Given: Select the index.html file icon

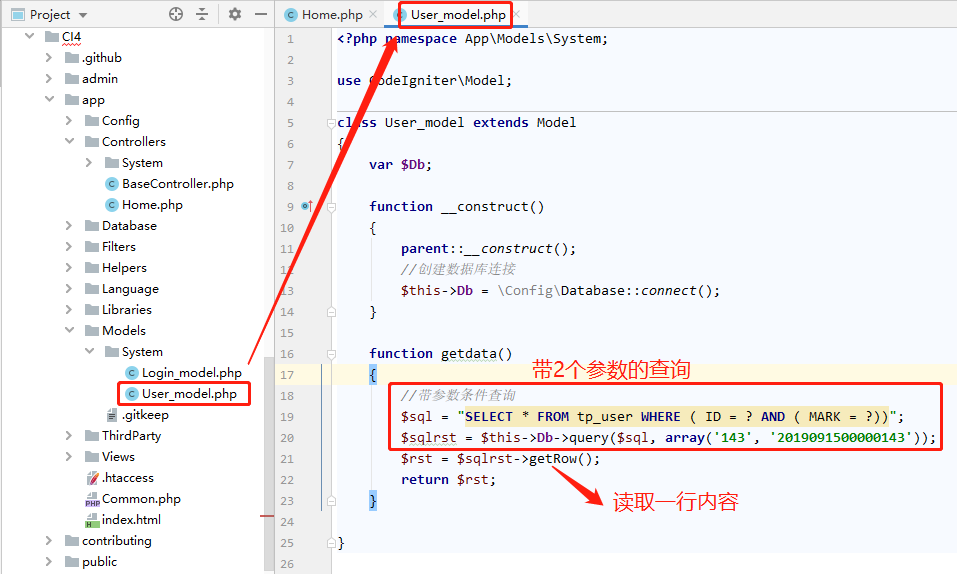Looking at the screenshot, I should 92,520.
